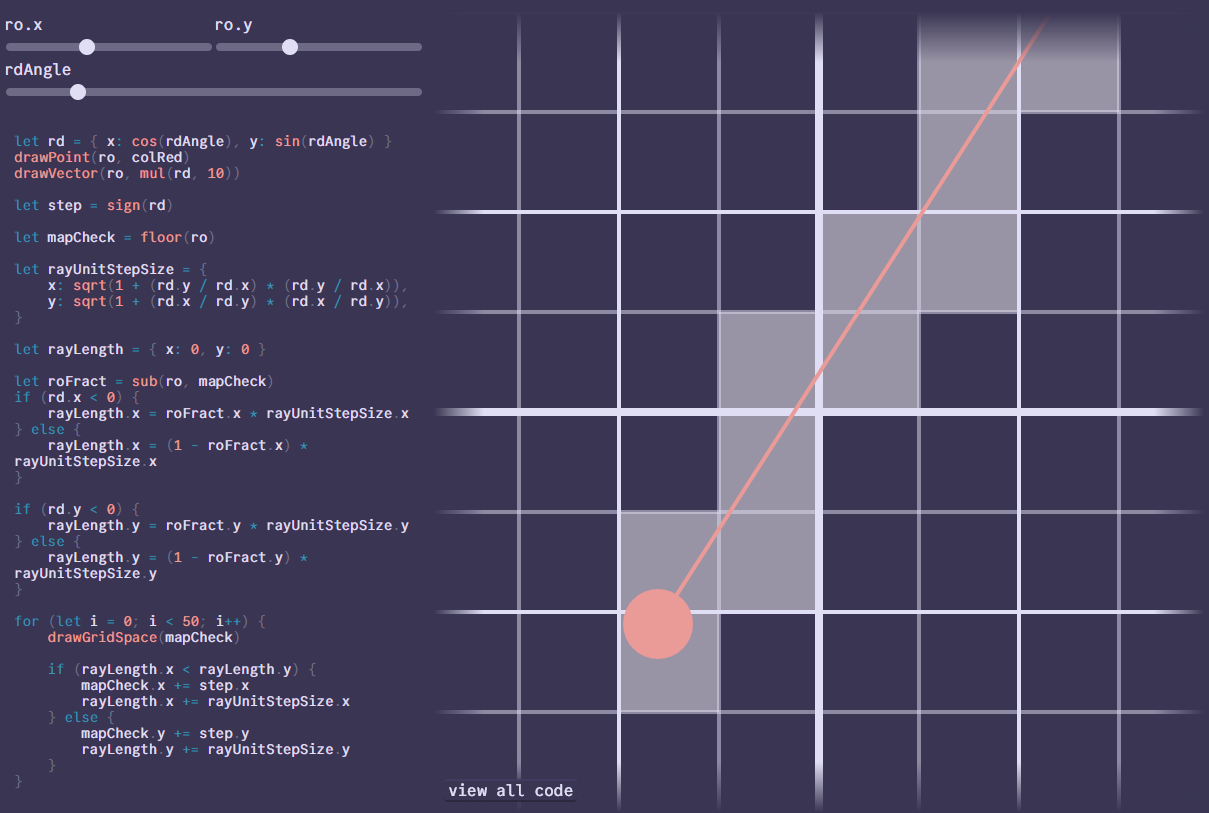Open the view all code link

click(510, 791)
